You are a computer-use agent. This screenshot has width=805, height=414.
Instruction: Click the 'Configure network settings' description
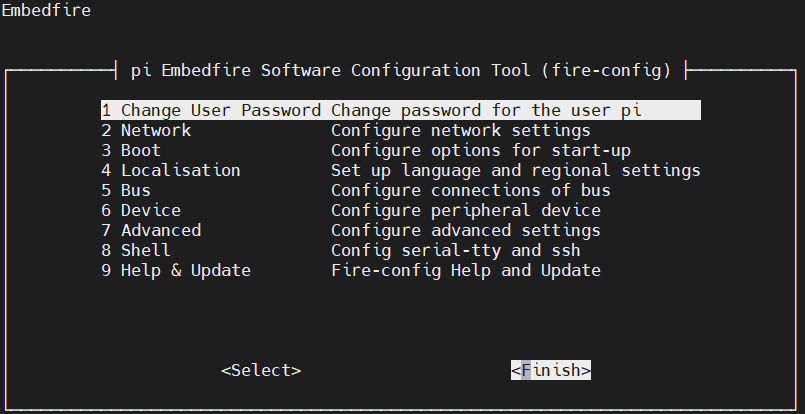(461, 130)
